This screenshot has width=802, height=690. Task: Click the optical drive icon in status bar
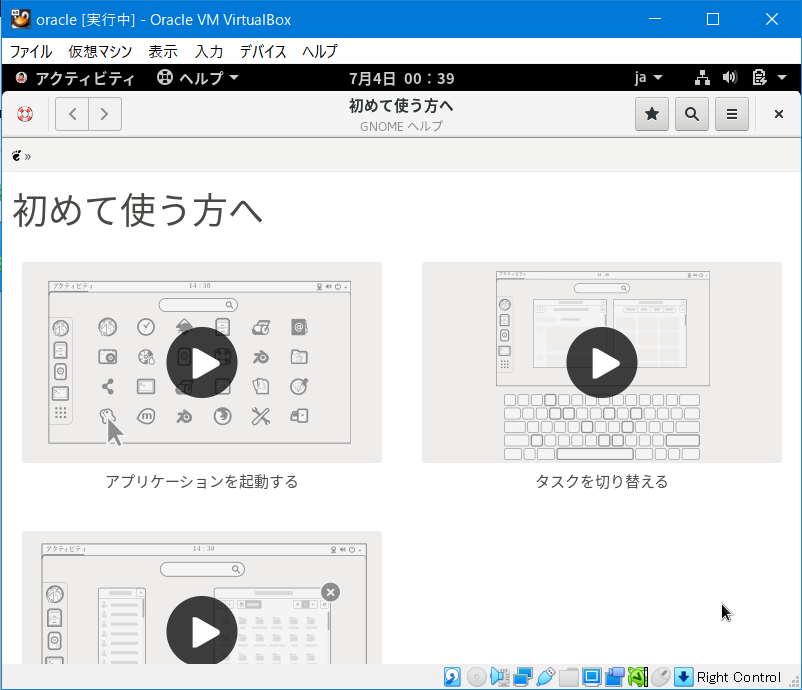click(x=476, y=677)
